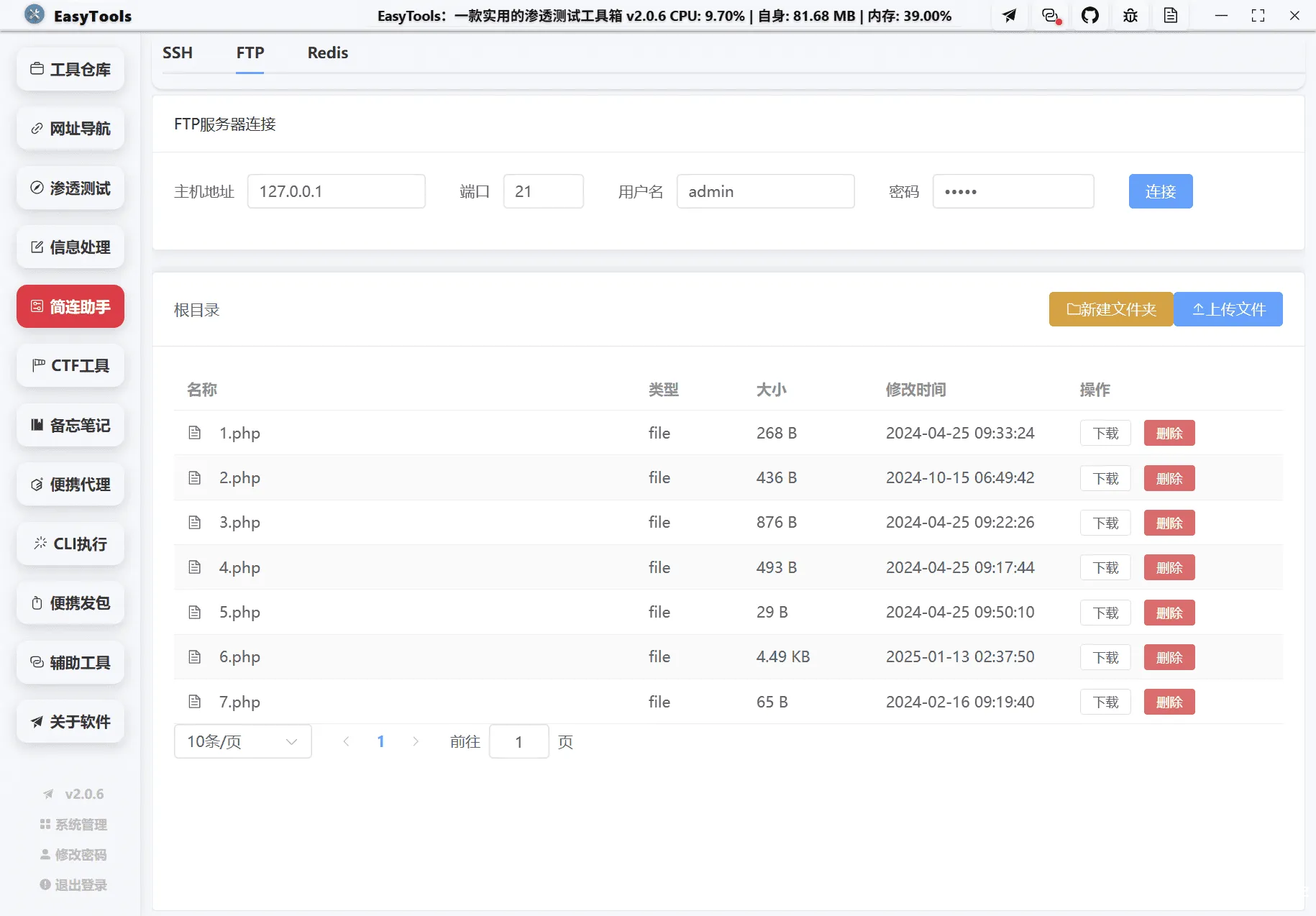
Task: Open the document log icon in titlebar
Action: tap(1171, 15)
